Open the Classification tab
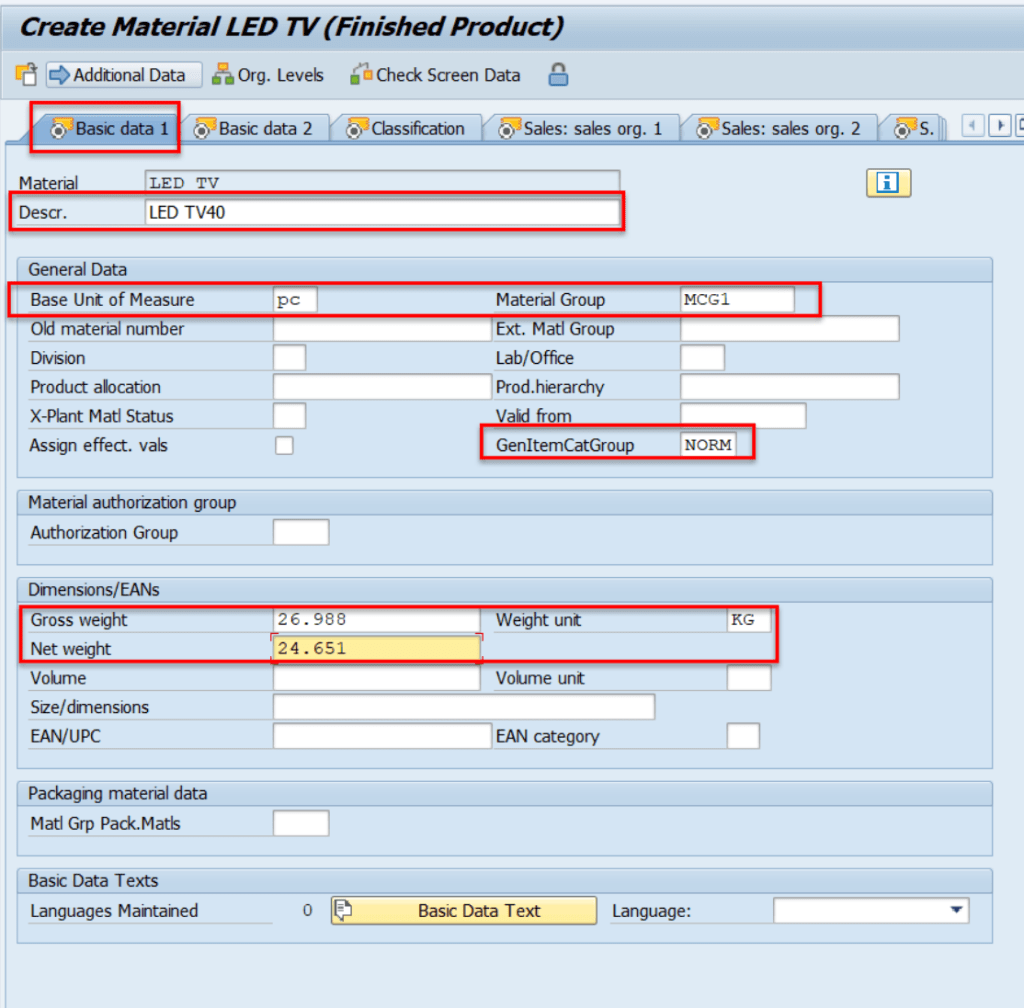Viewport: 1024px width, 1008px height. pos(406,129)
